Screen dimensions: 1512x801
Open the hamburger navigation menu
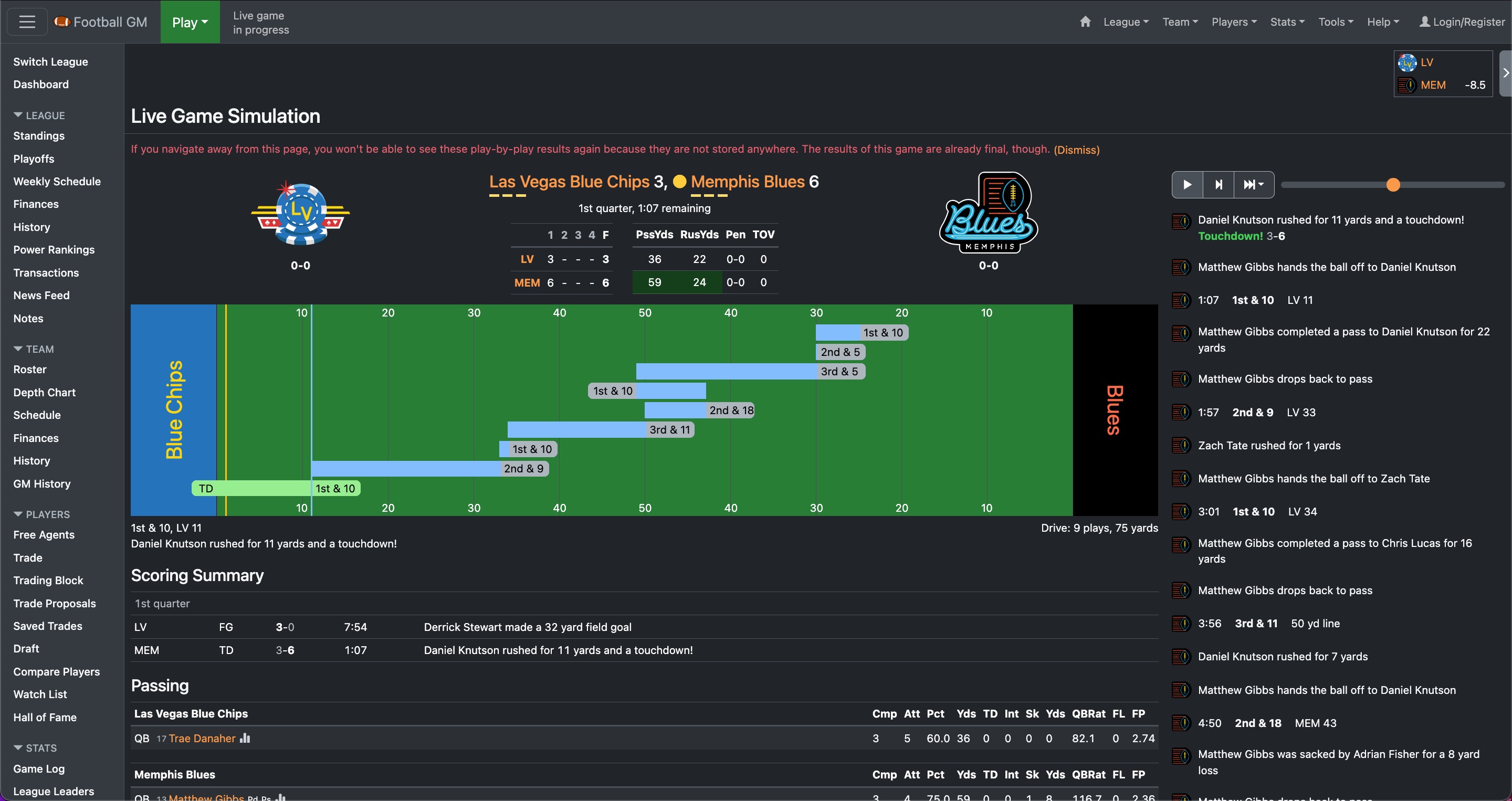coord(26,21)
